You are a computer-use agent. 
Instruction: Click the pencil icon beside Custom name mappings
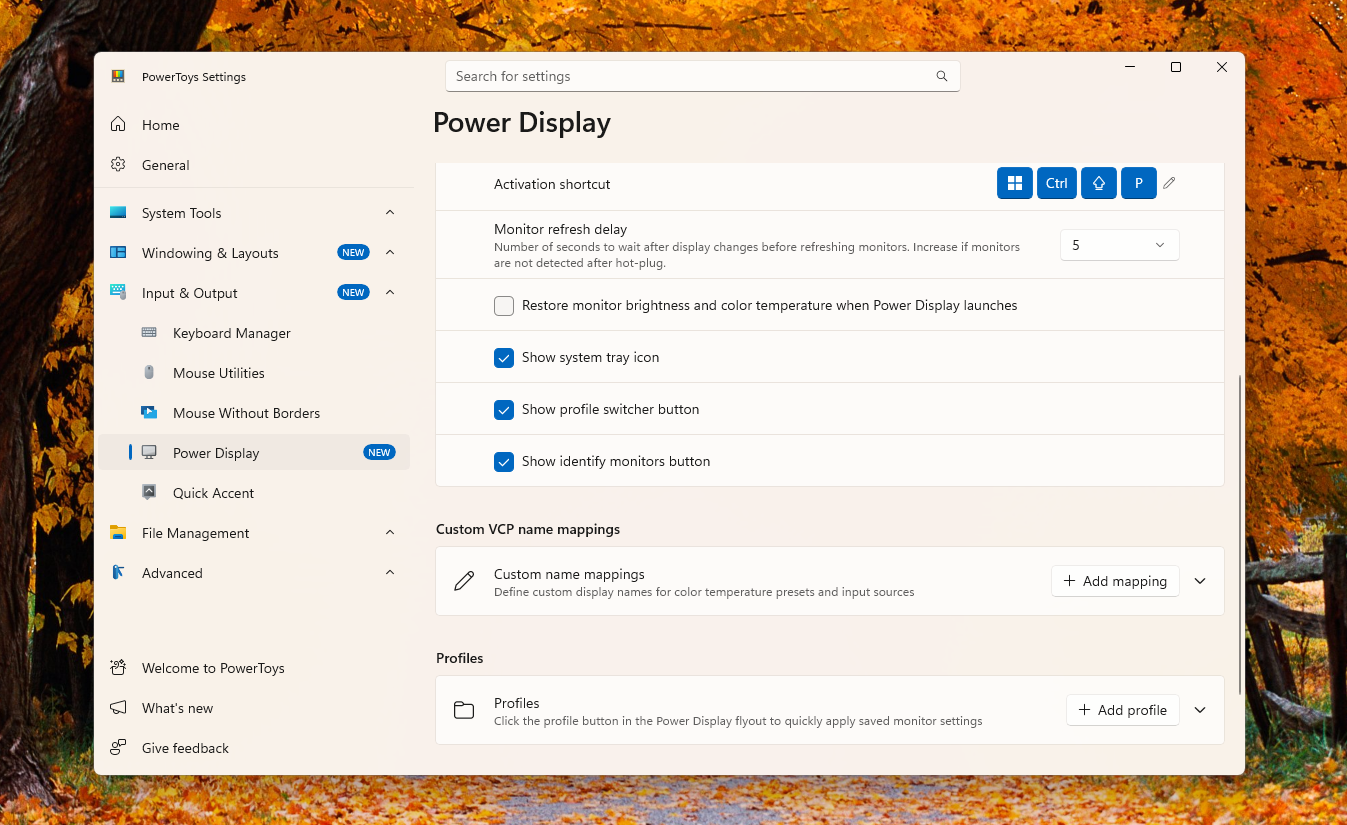pos(464,581)
